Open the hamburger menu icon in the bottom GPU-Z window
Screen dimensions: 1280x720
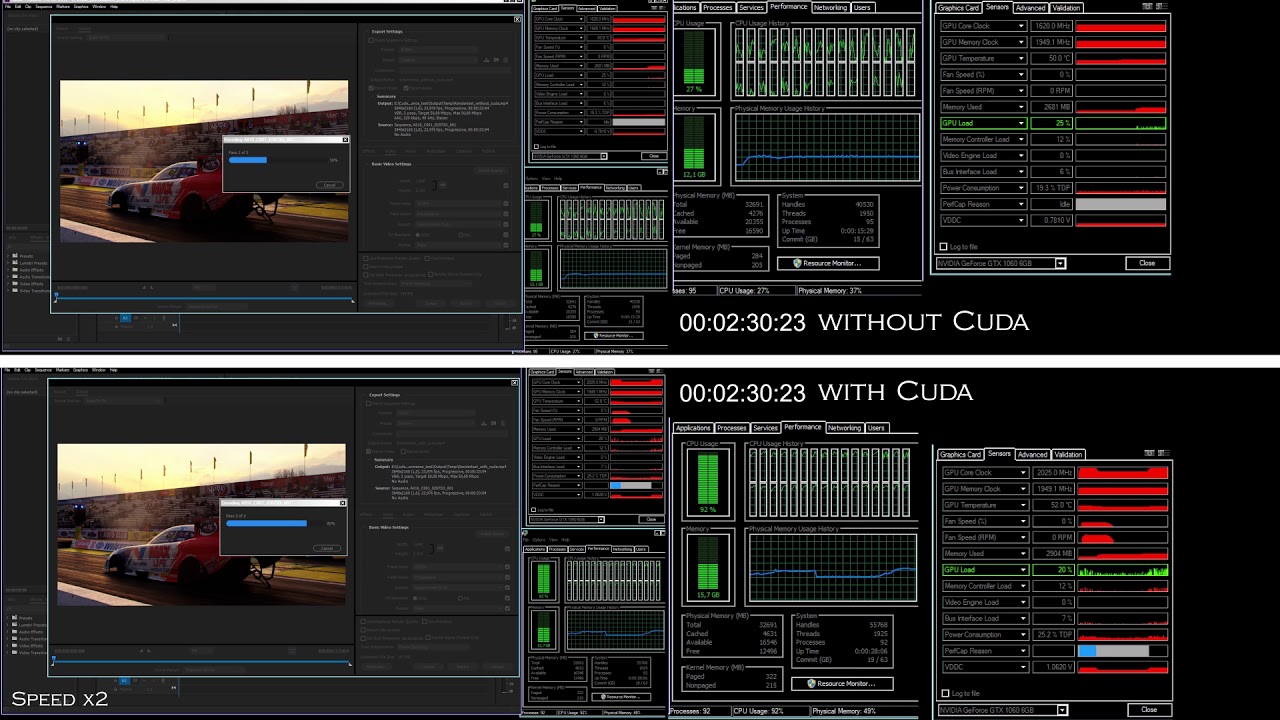coord(1164,453)
